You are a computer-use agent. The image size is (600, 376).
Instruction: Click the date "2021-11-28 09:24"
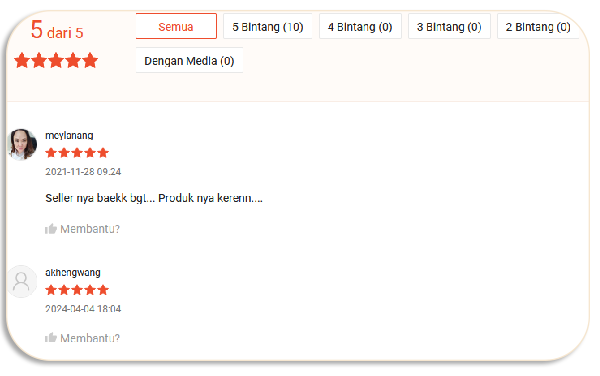(x=83, y=171)
